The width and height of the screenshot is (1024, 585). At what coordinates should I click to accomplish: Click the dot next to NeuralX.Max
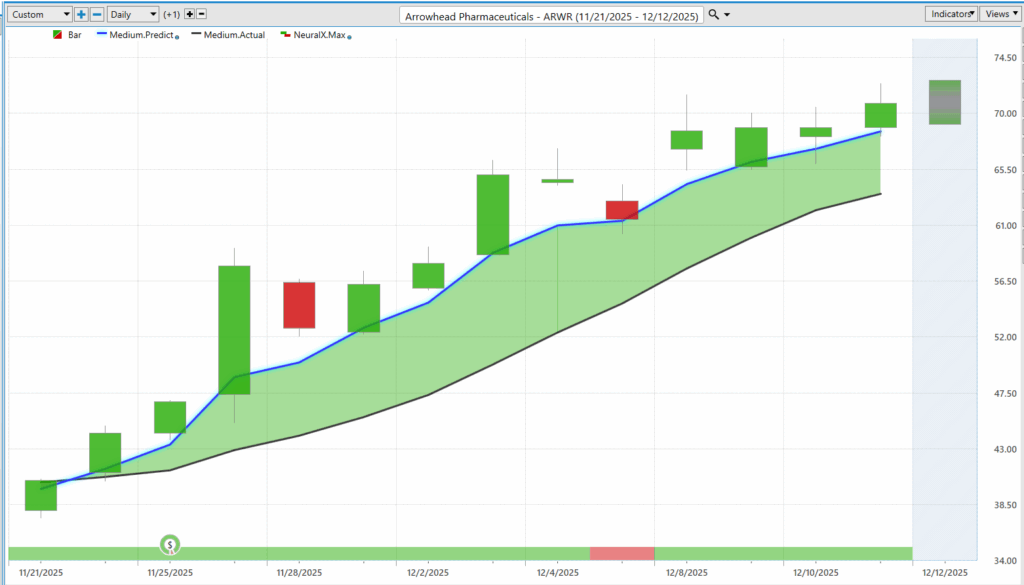coord(349,36)
